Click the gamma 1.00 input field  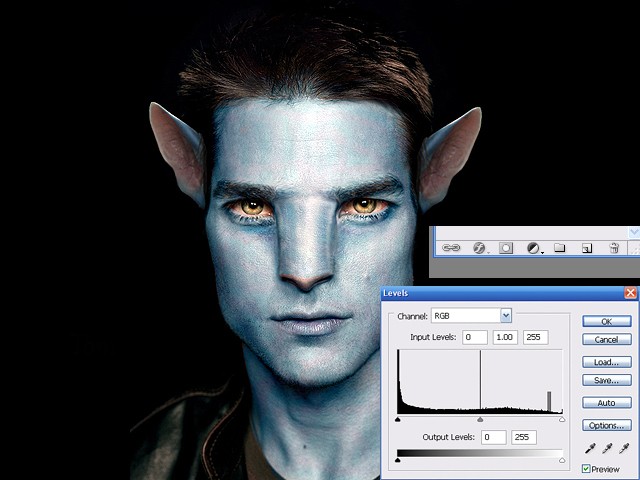505,337
